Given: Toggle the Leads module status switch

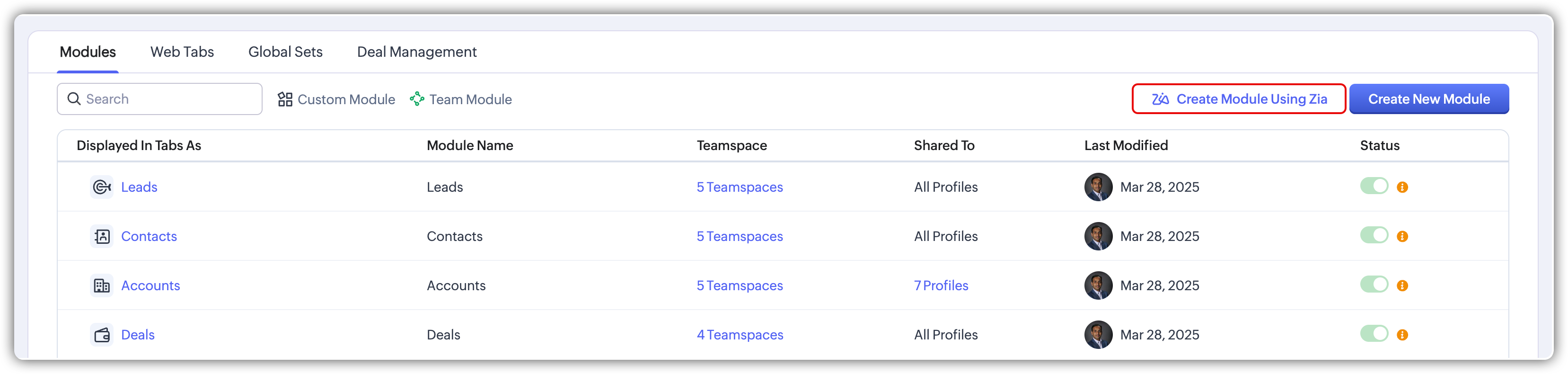Looking at the screenshot, I should point(1374,186).
